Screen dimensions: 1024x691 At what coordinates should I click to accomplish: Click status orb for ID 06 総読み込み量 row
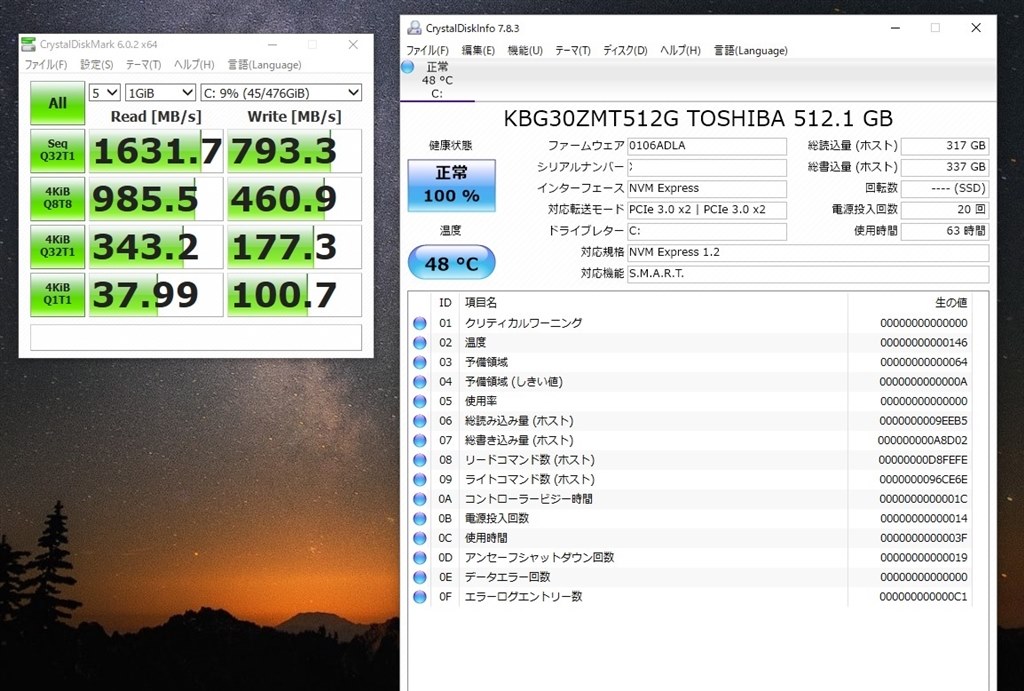419,421
